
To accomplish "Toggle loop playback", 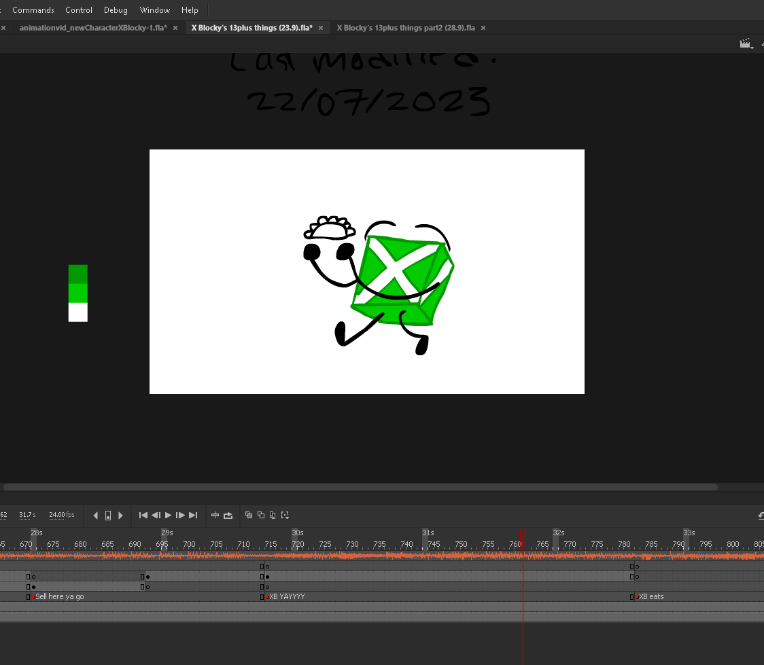I will [228, 515].
